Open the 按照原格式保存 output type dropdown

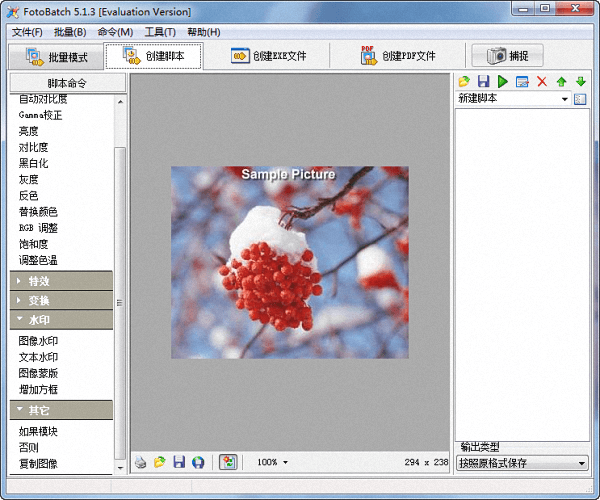tap(522, 463)
